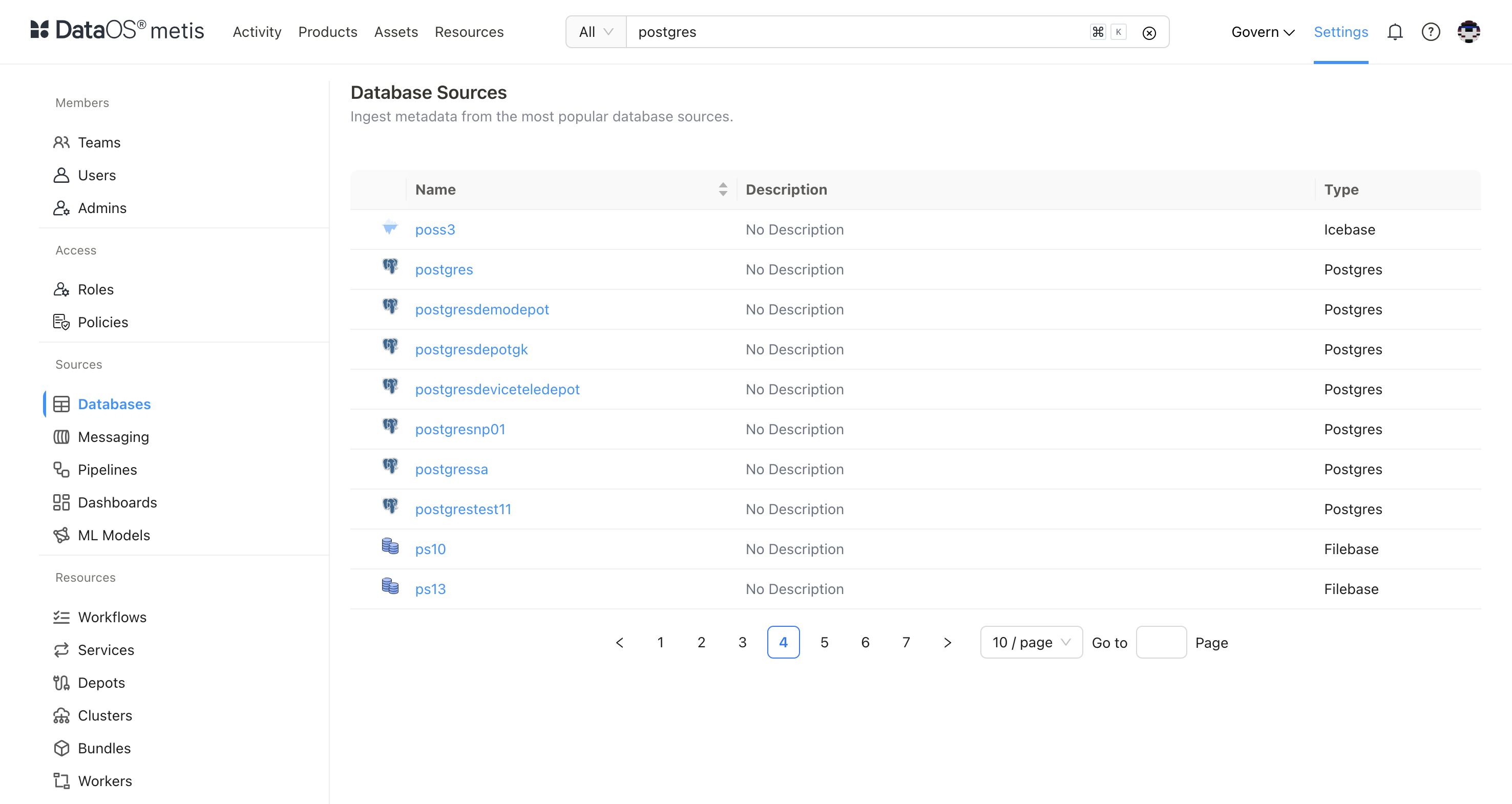Viewport: 1512px width, 804px height.
Task: Open the postgres database link
Action: [444, 269]
